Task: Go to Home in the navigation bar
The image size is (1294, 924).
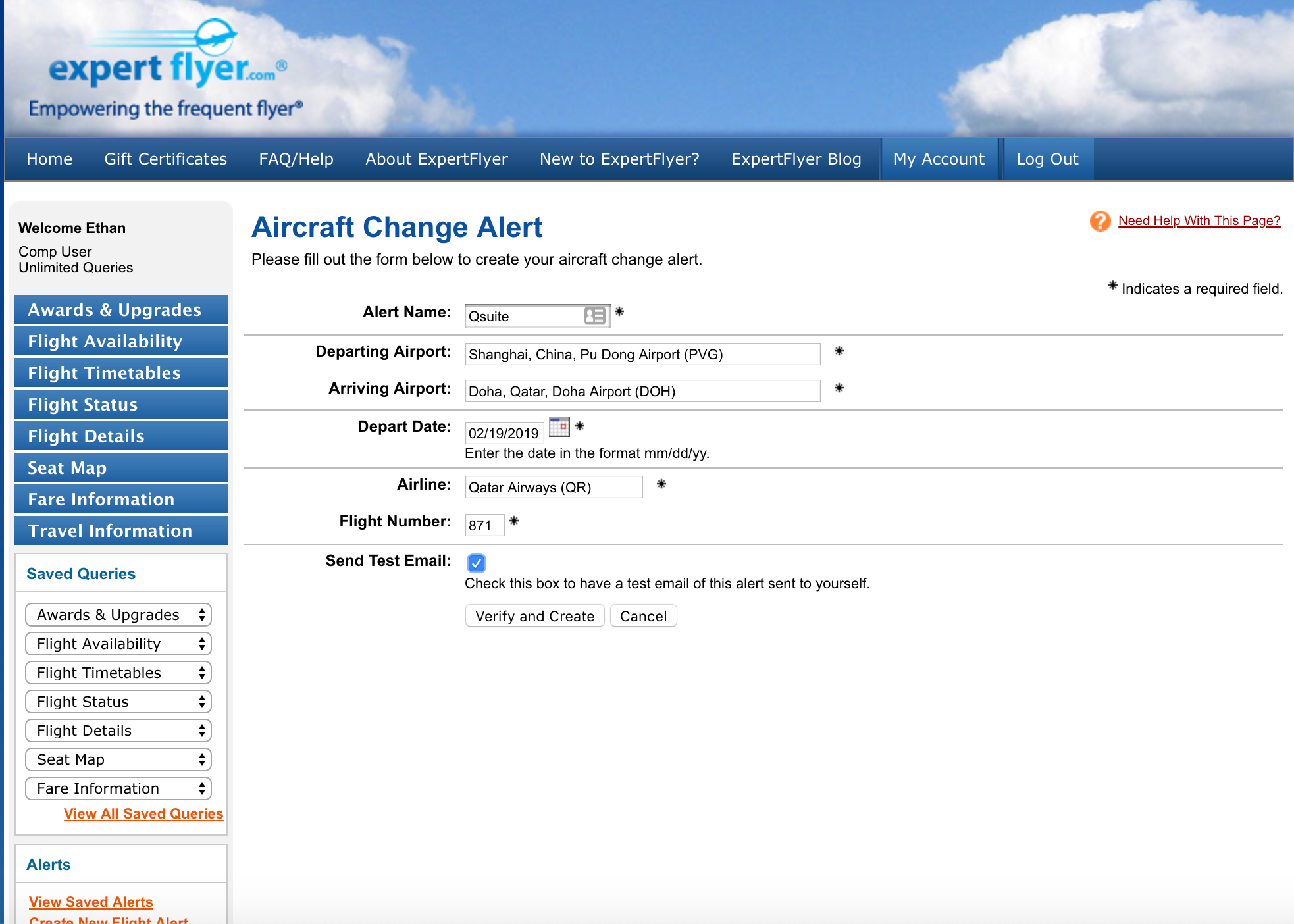Action: click(x=49, y=159)
